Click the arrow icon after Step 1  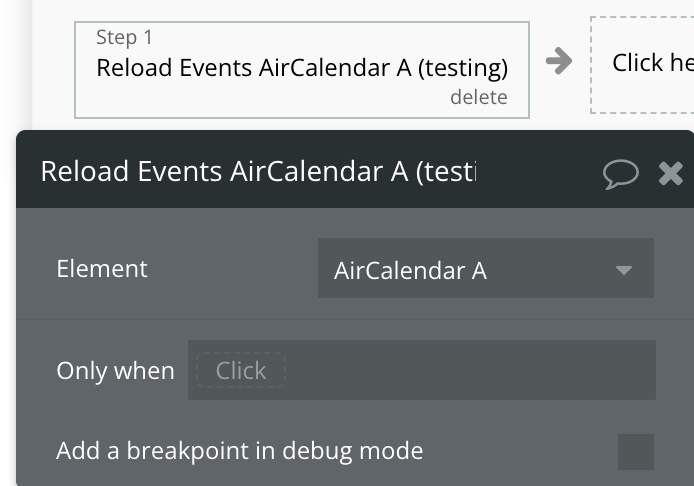click(559, 61)
